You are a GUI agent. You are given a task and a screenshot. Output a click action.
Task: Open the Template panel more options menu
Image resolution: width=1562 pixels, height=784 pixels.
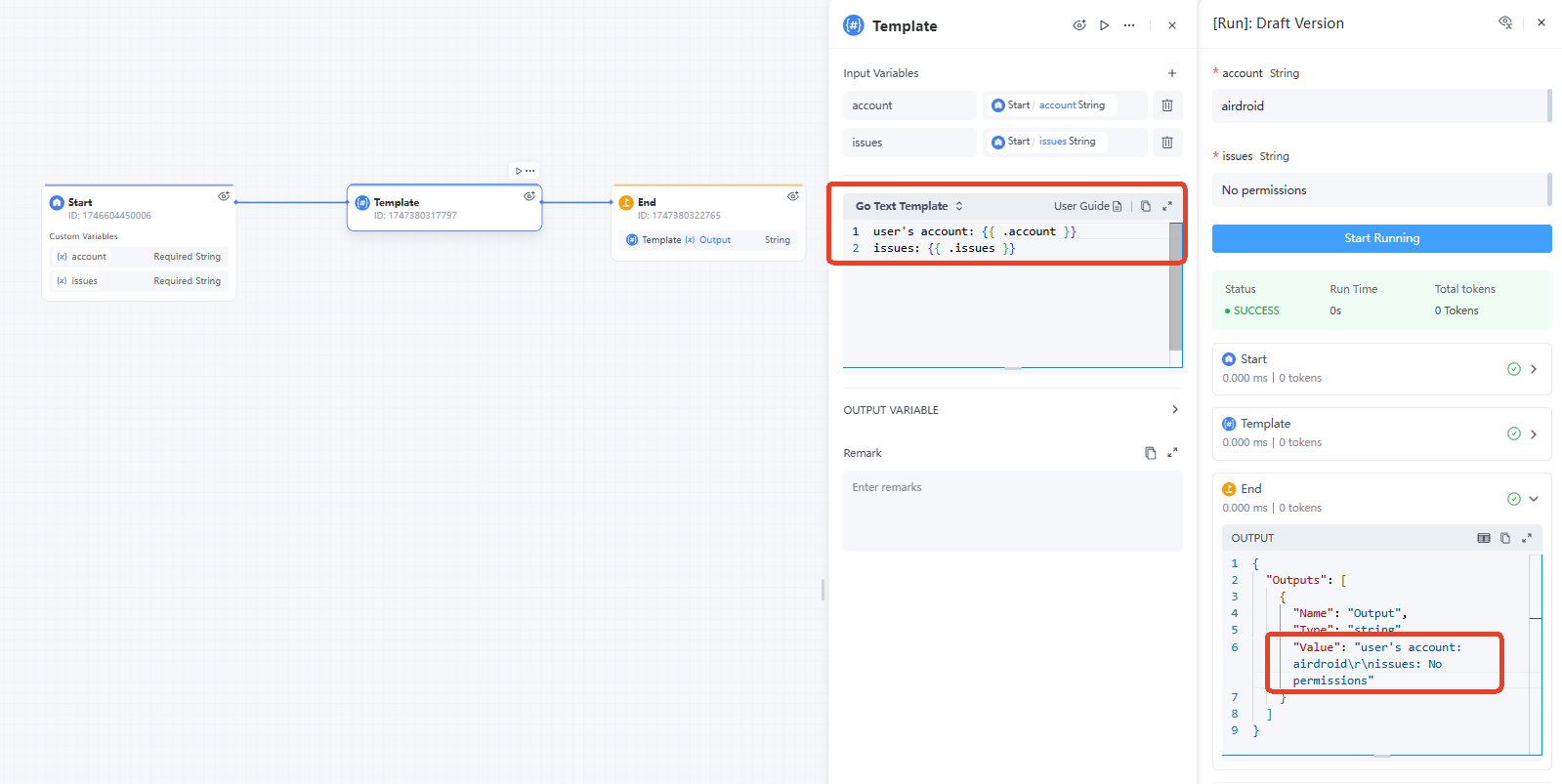coord(1129,25)
